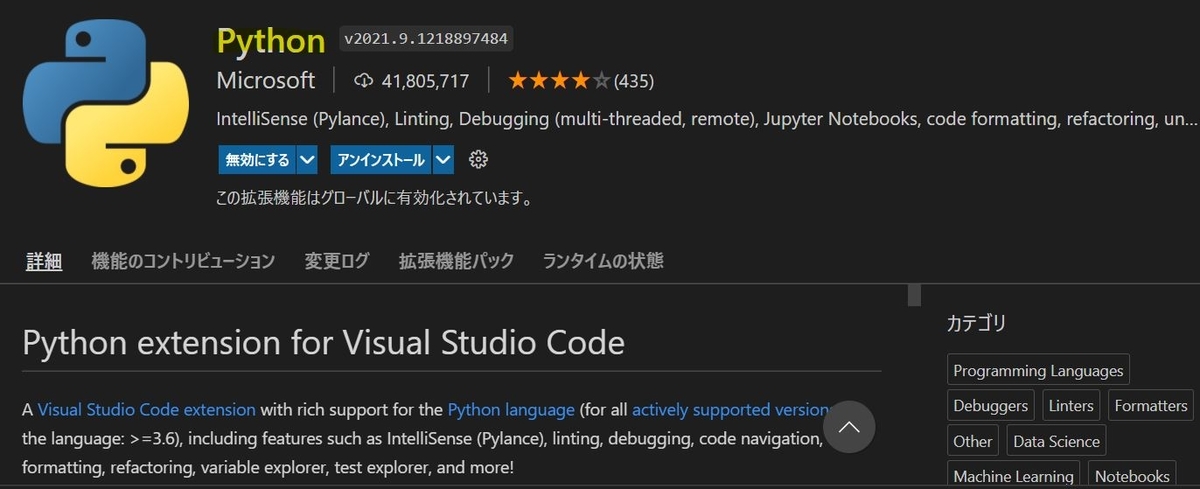Viewport: 1200px width, 489px height.
Task: Select the Programming Languages category tag
Action: (1038, 370)
